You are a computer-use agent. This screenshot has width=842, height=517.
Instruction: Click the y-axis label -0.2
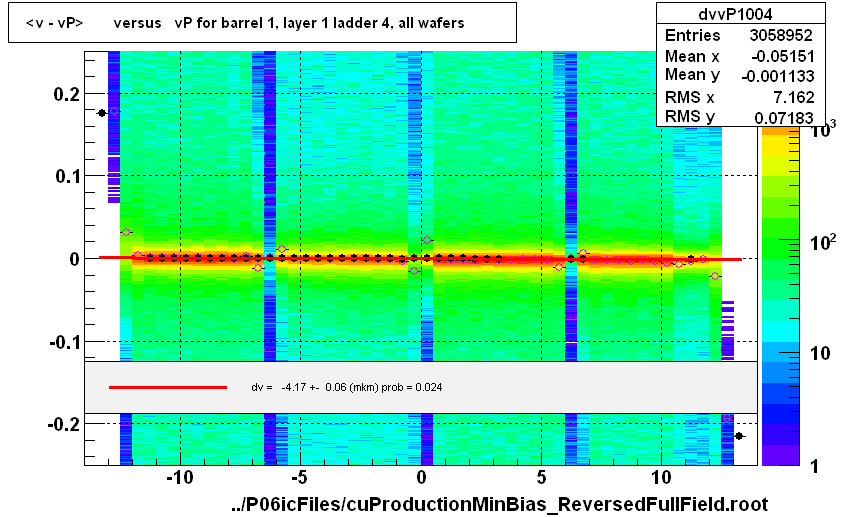(64, 424)
